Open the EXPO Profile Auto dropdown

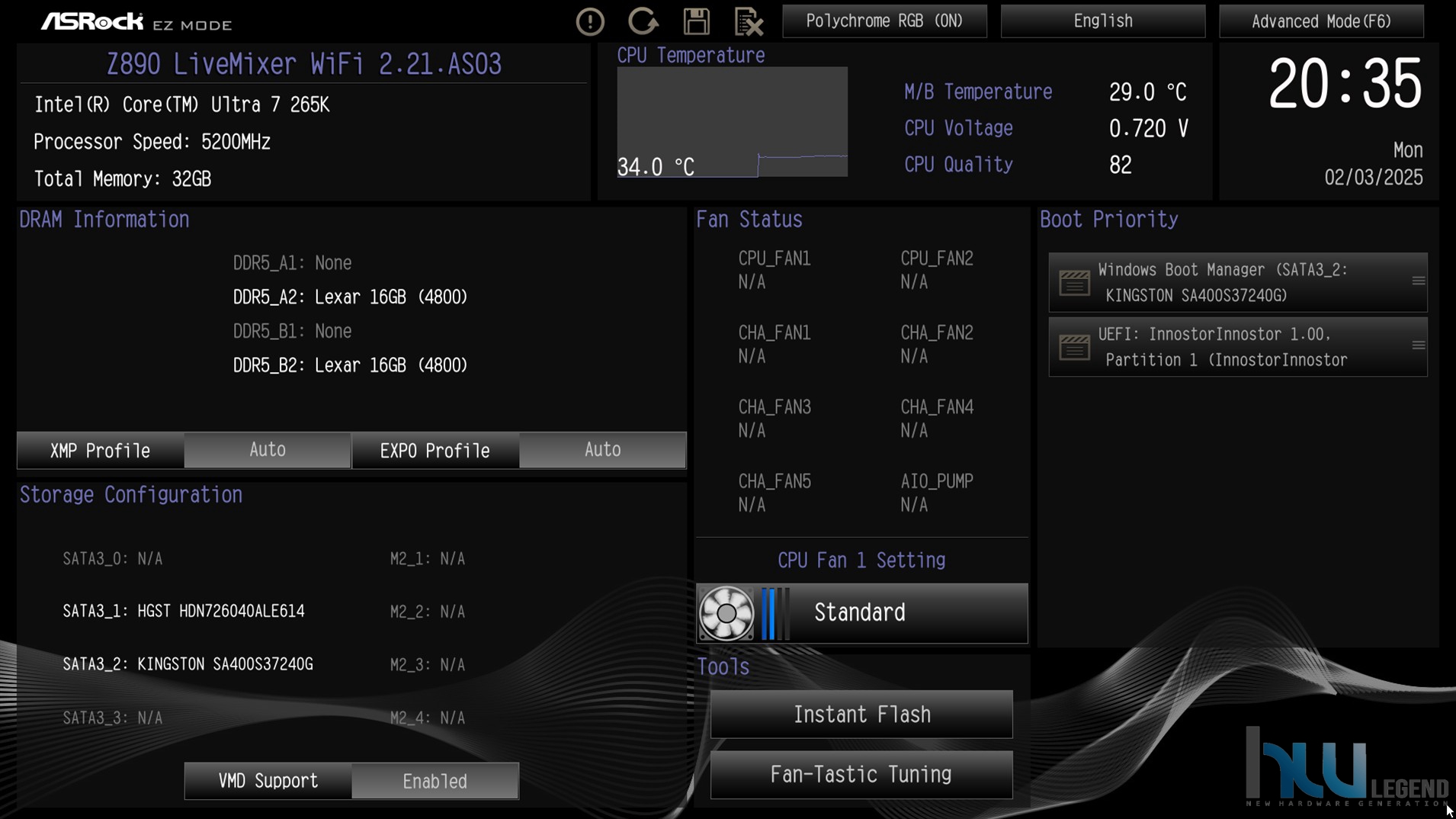tap(603, 450)
